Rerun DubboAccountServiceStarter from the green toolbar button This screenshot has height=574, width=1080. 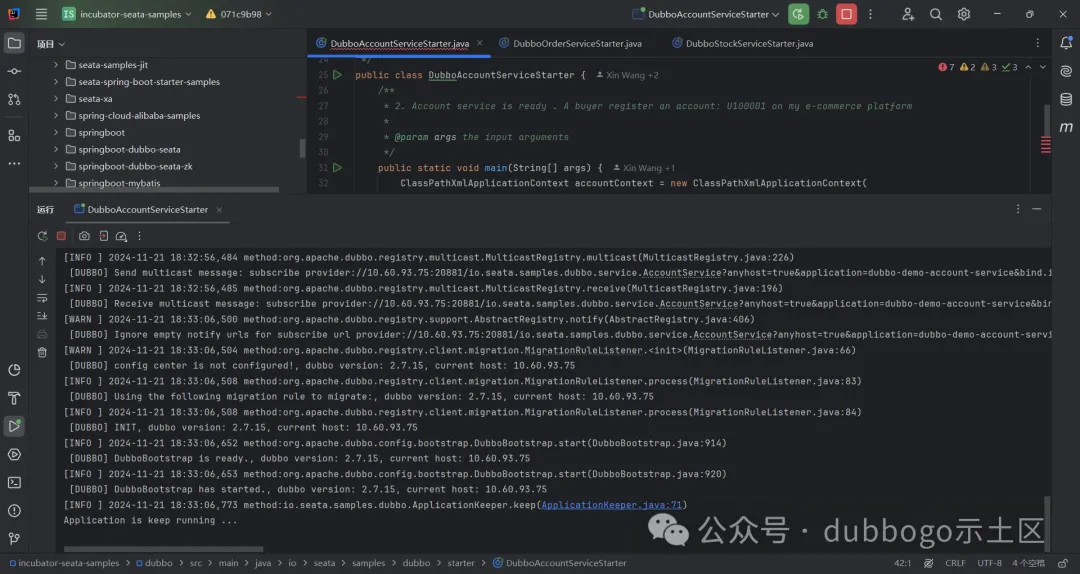(x=797, y=14)
